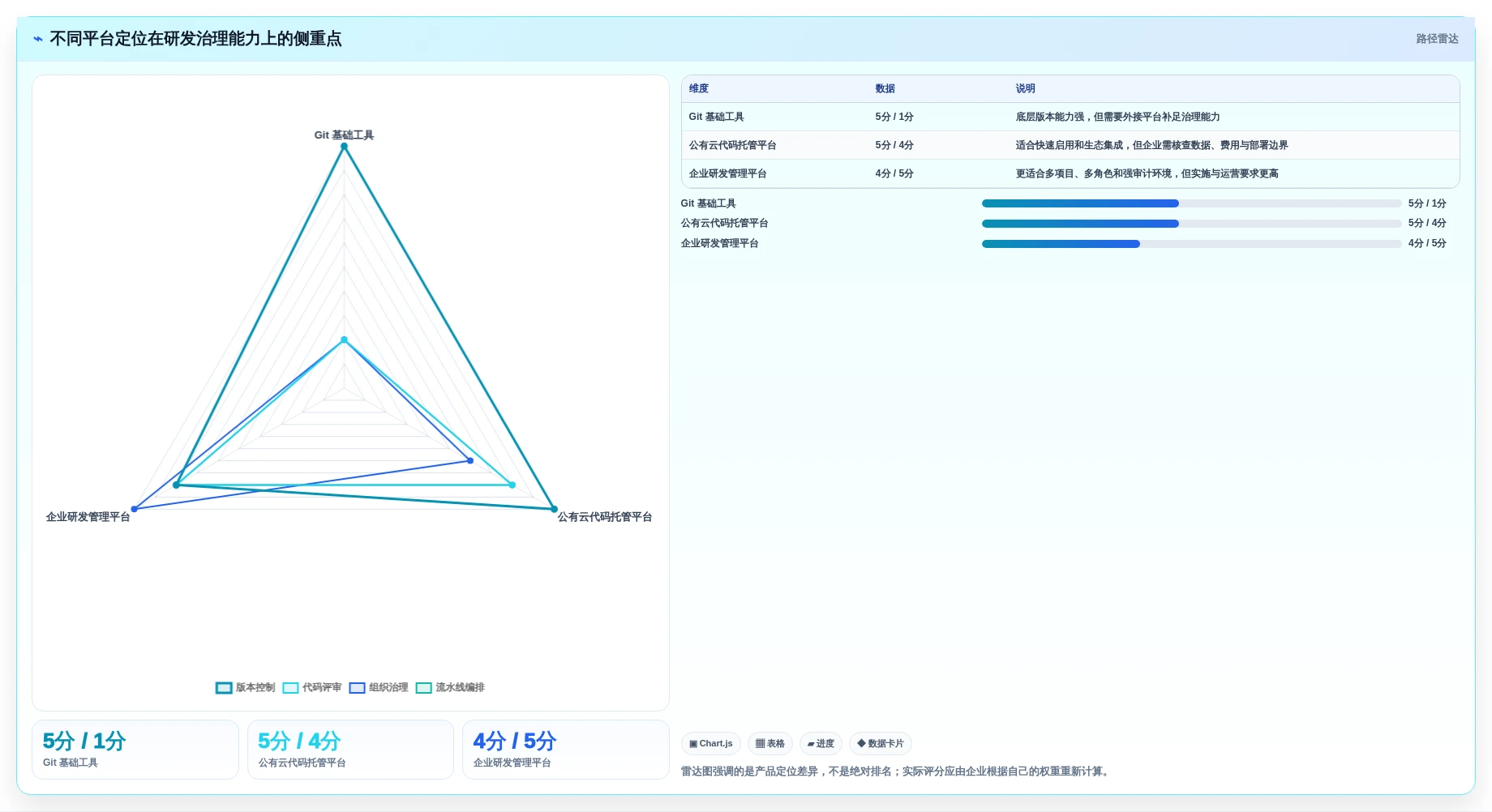Click the description 底层版本能力强 cell
Viewport: 1492px width, 812px height.
[x=1117, y=117]
